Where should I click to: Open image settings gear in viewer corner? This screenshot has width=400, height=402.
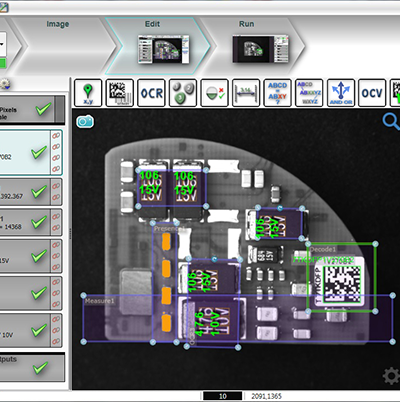(x=391, y=376)
